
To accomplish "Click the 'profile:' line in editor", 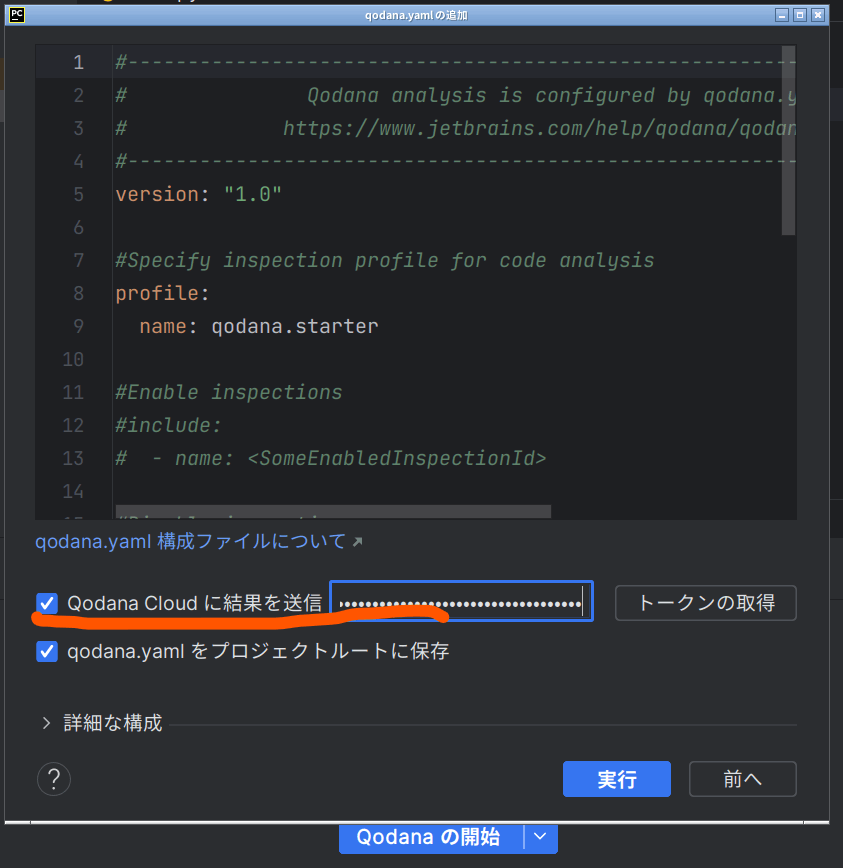I will click(x=163, y=293).
